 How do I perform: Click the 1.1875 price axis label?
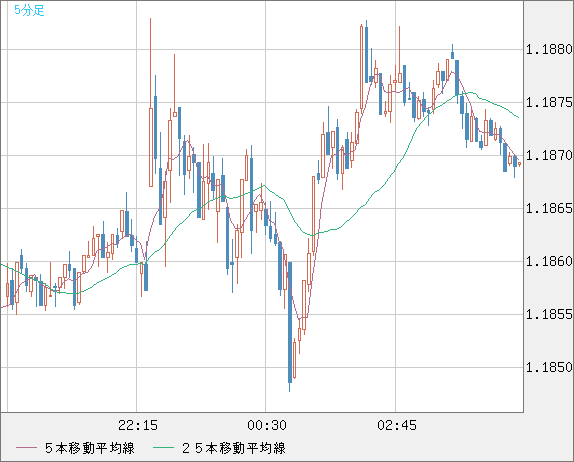click(x=549, y=102)
